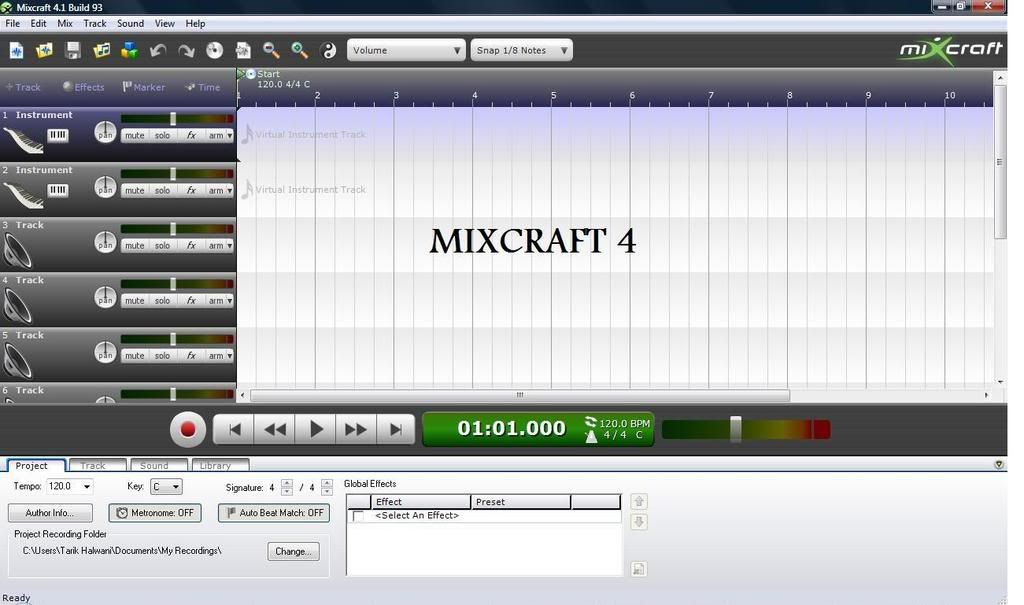Open fx for track 5
1024x605 pixels.
click(x=191, y=355)
